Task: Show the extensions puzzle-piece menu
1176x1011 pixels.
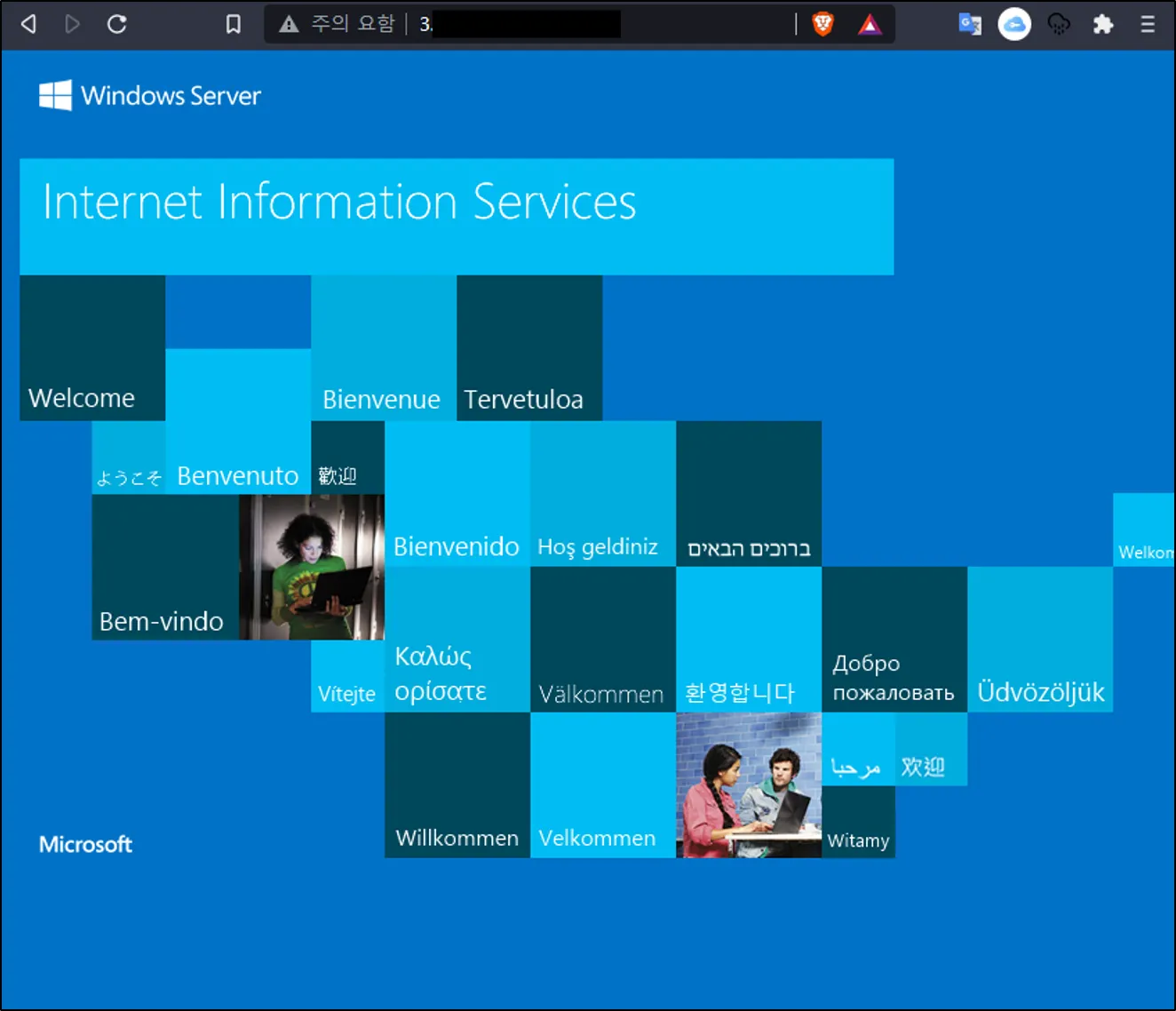Action: pos(1103,24)
